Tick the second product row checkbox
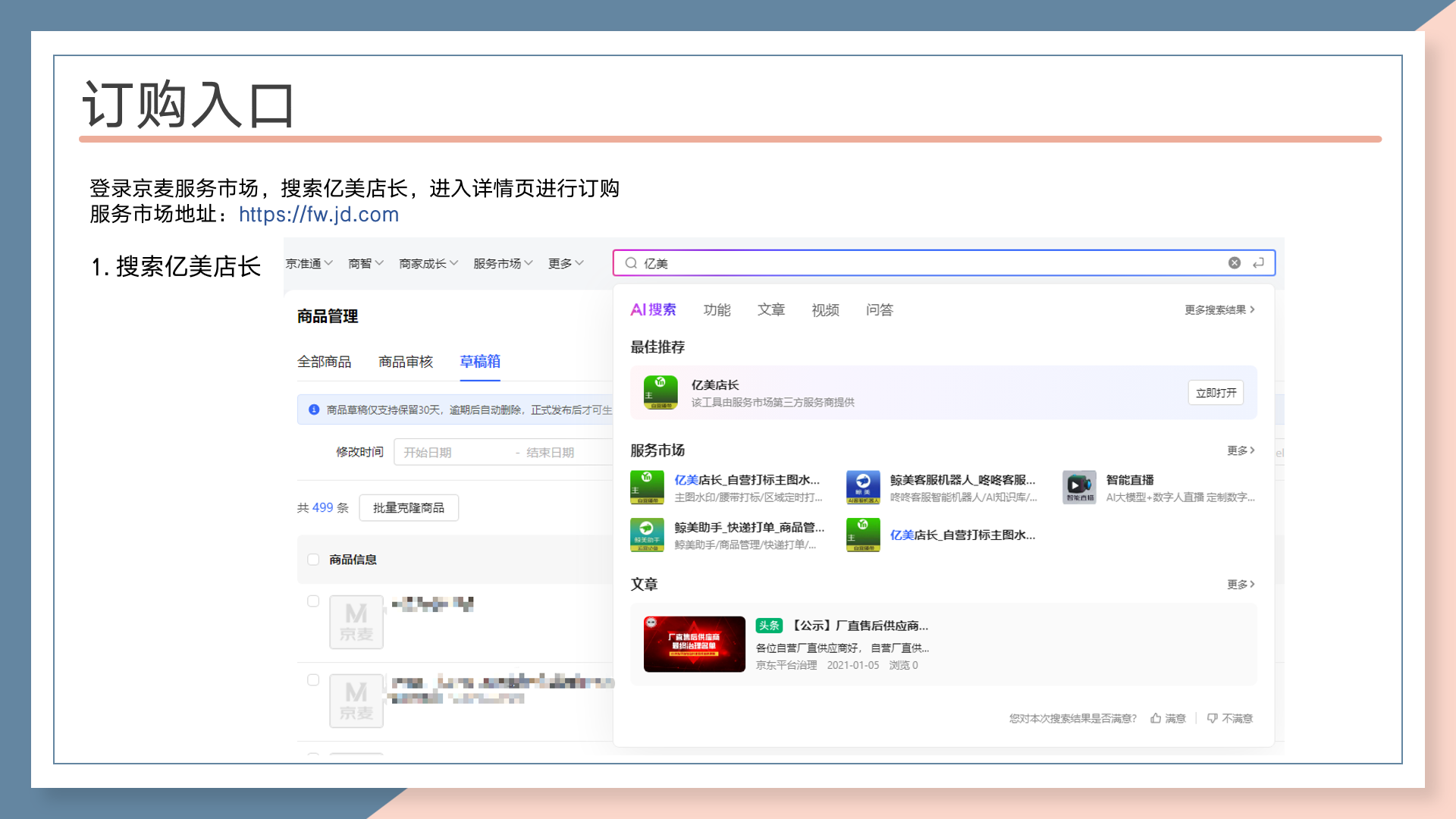Image resolution: width=1456 pixels, height=819 pixels. click(313, 680)
